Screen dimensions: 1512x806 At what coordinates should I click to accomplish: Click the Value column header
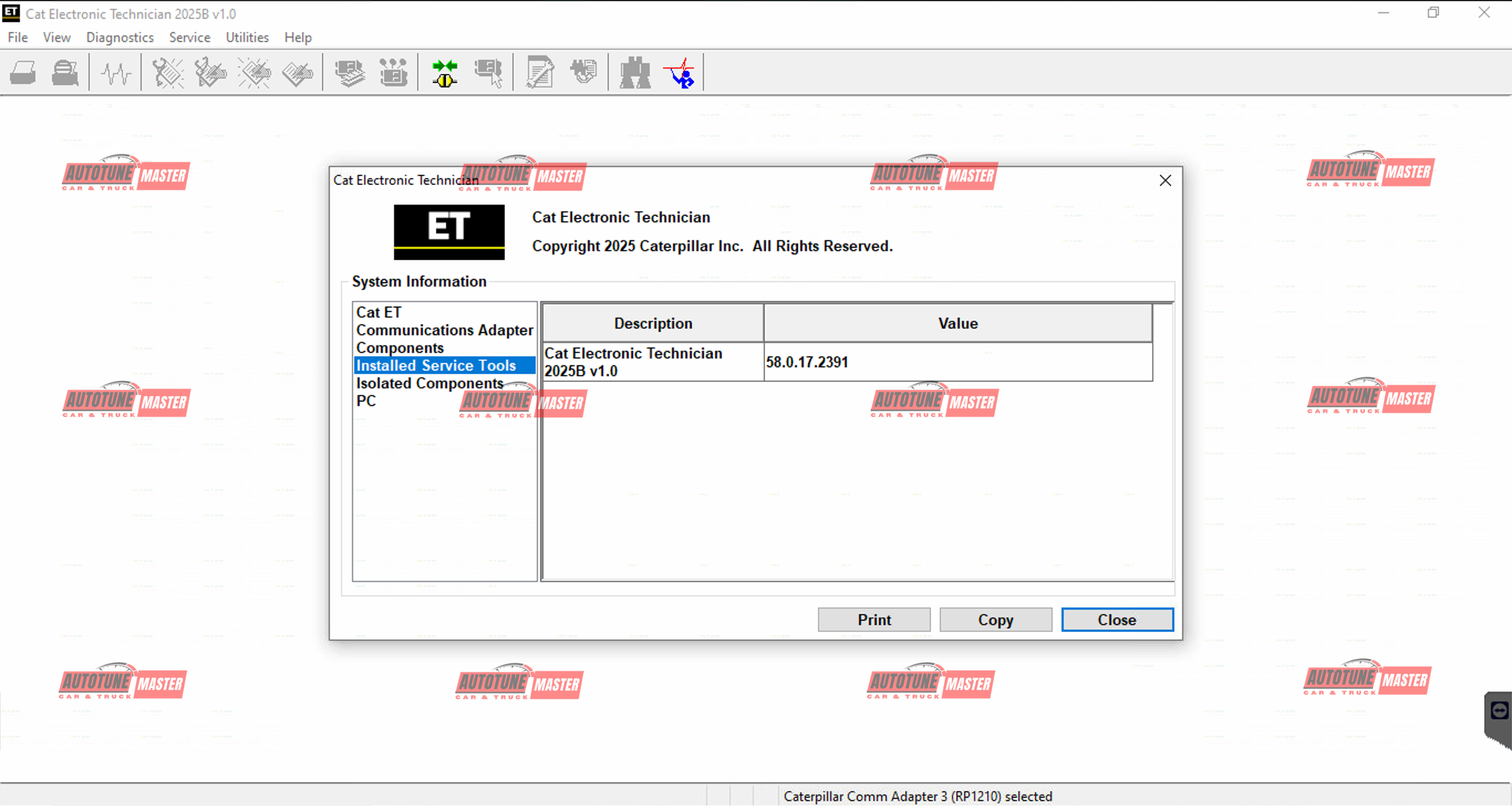[958, 323]
